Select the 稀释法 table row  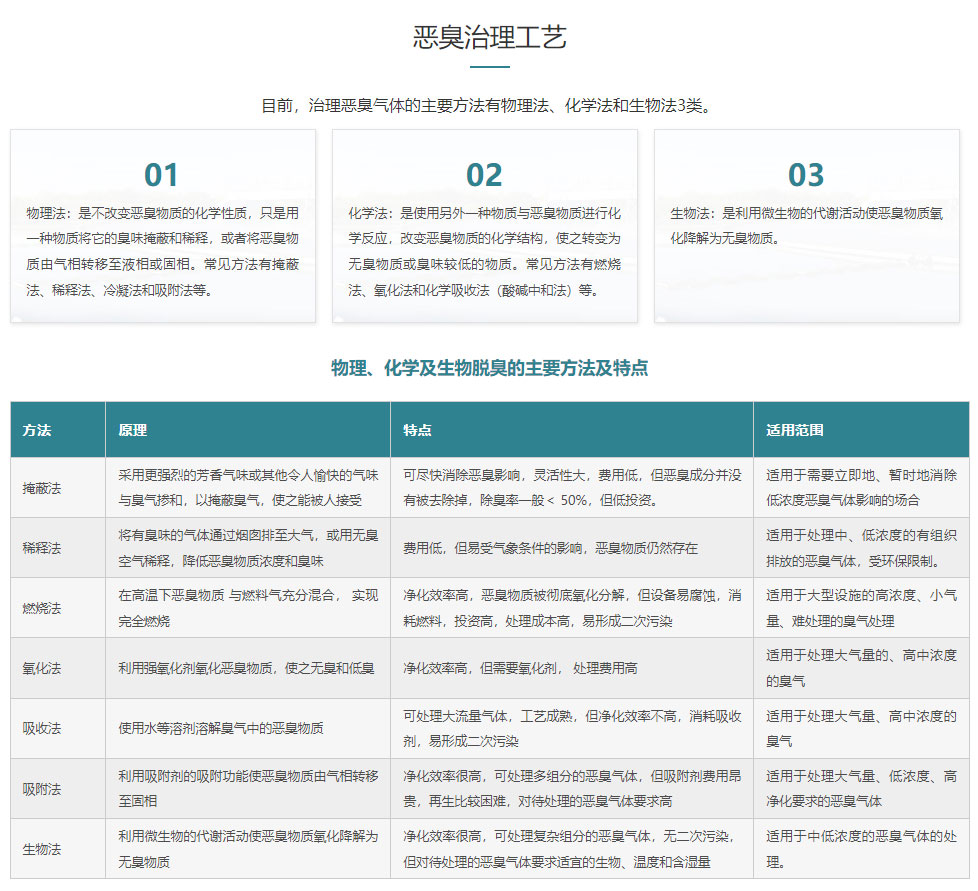tap(490, 547)
